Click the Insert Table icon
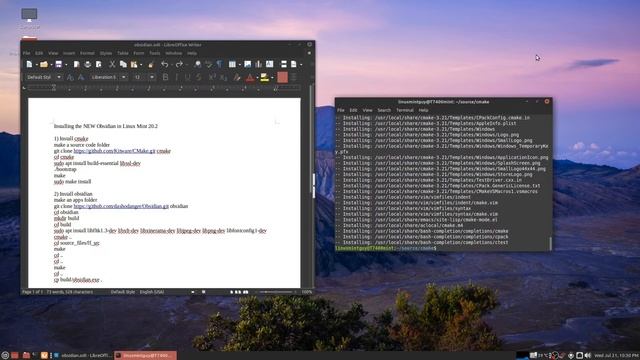The image size is (640, 360). point(232,64)
